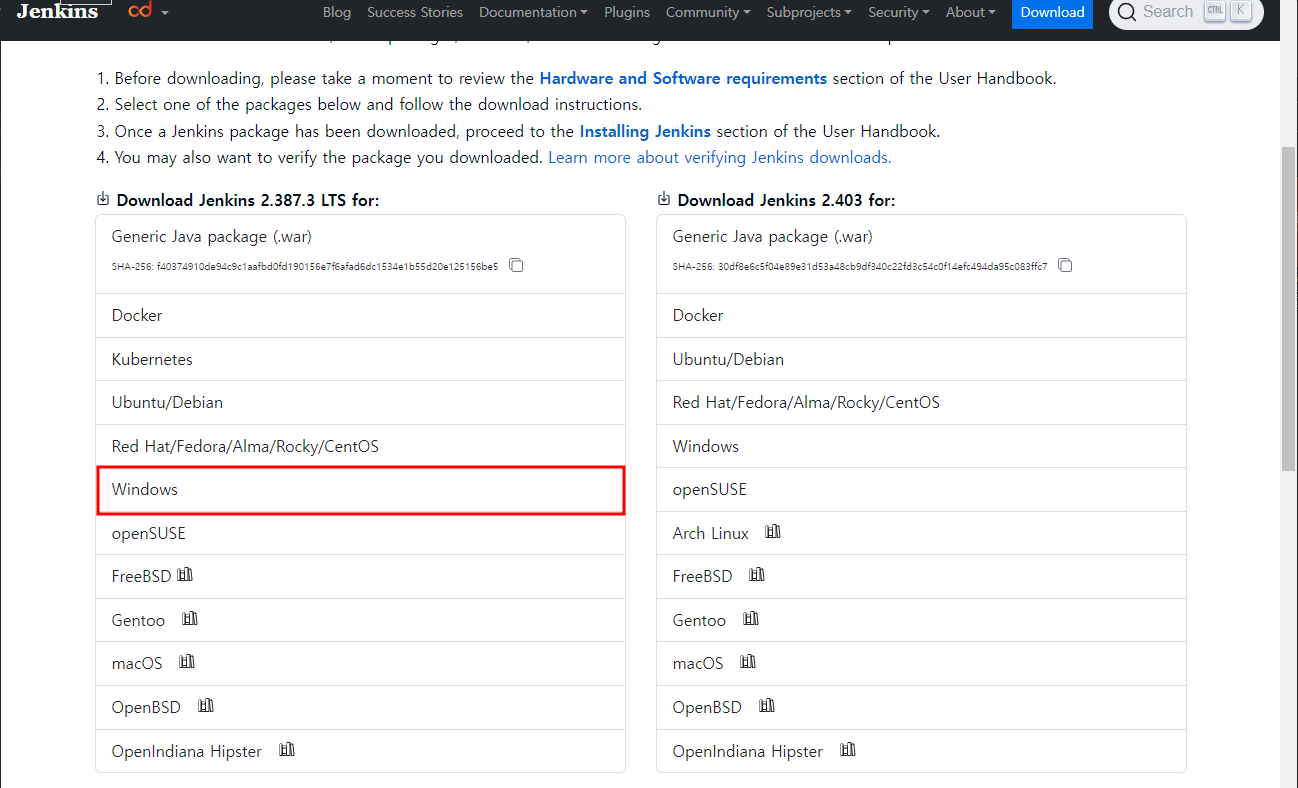The image size is (1298, 788).
Task: Click the weekly Arch Linux book icon
Action: [773, 532]
